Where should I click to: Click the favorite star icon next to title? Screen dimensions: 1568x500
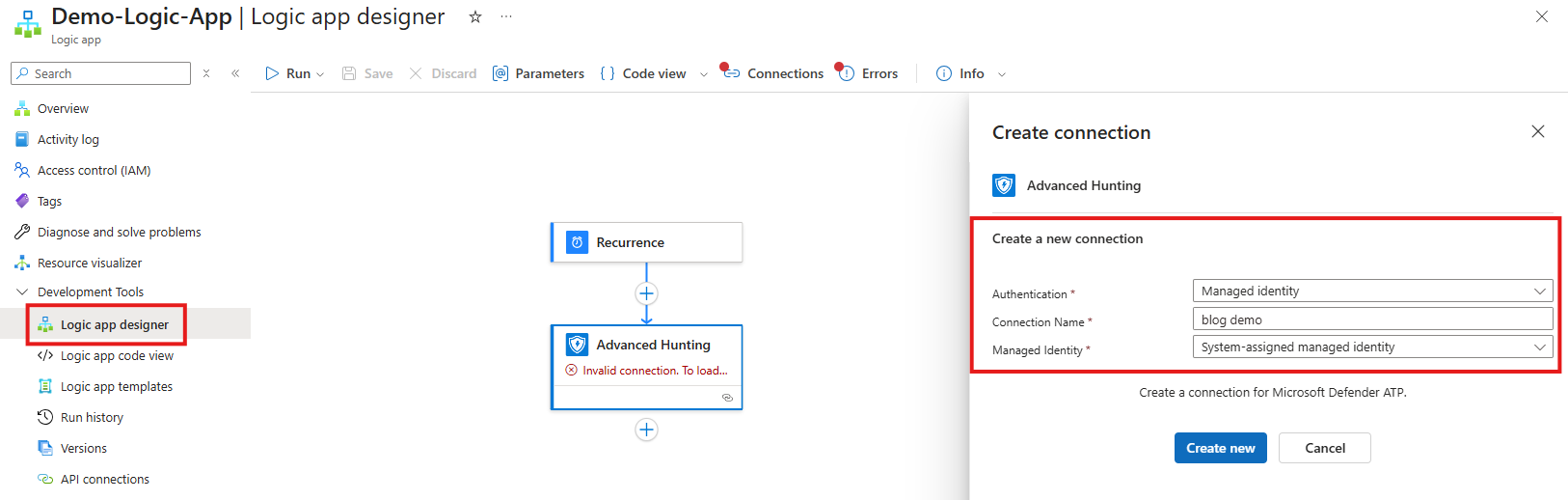[x=474, y=17]
